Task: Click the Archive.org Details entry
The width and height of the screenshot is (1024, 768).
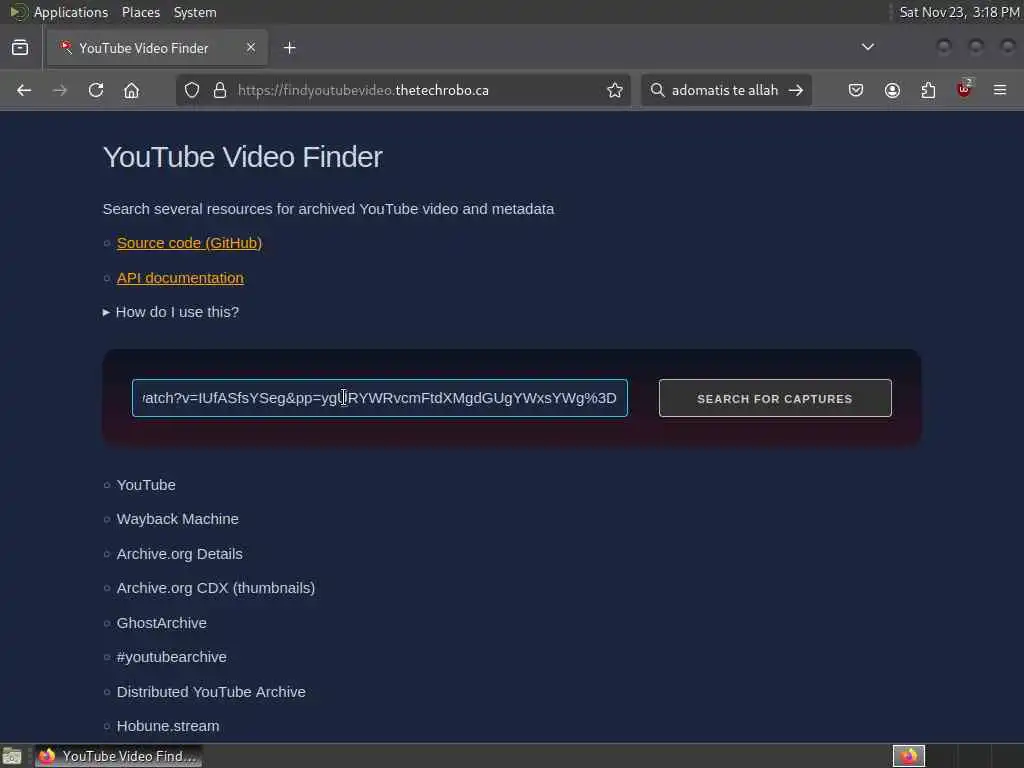Action: [180, 554]
